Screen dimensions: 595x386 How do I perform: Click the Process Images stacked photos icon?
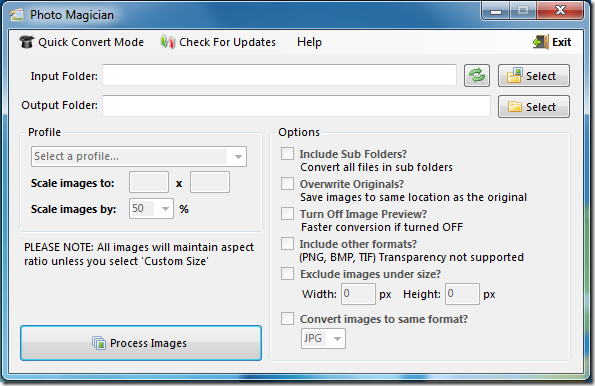[99, 343]
